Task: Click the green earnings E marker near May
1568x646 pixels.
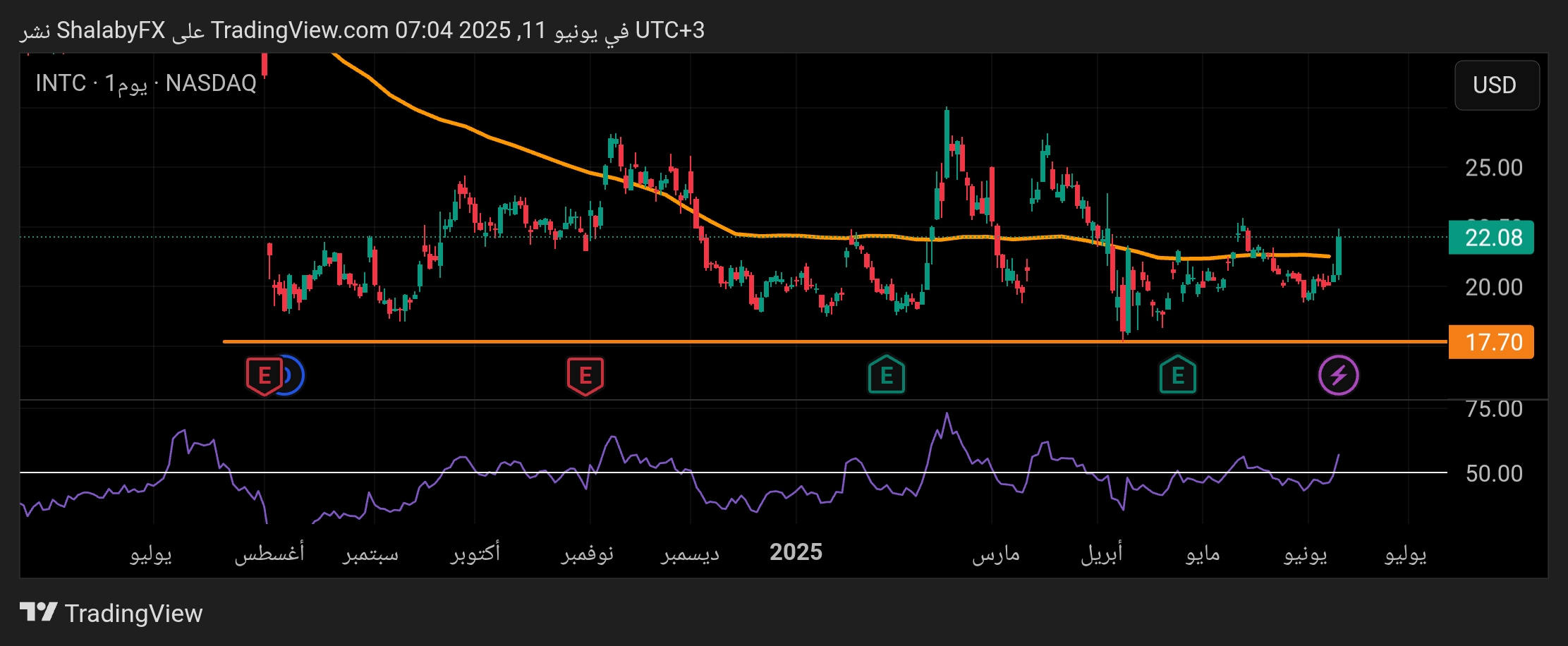Action: pyautogui.click(x=1178, y=374)
